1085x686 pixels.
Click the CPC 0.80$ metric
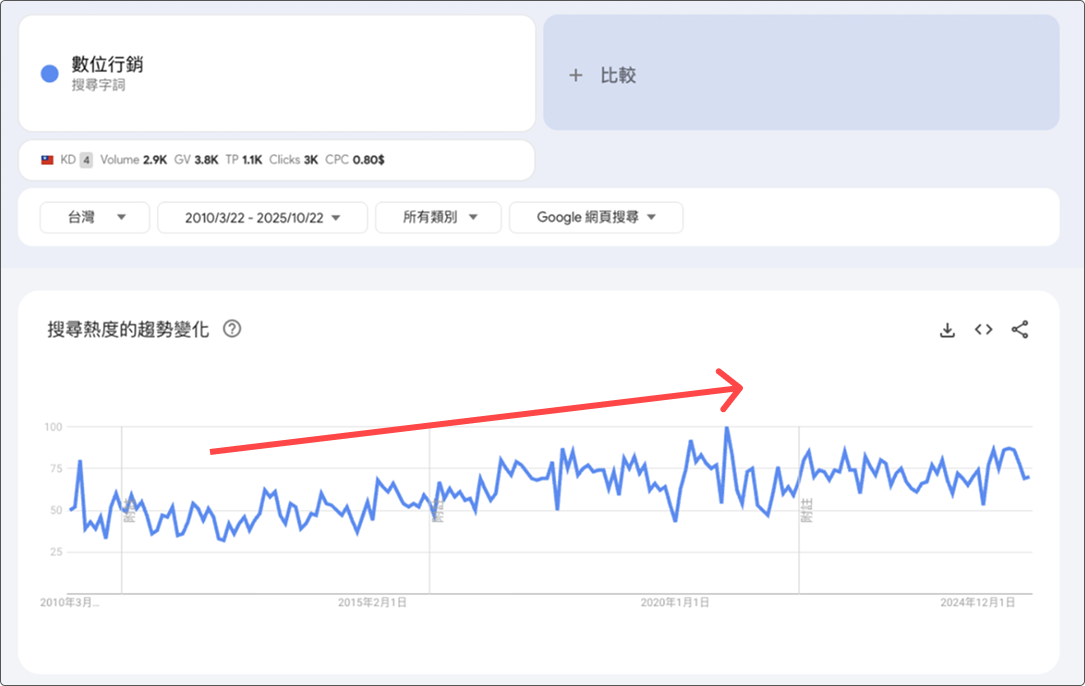[355, 160]
